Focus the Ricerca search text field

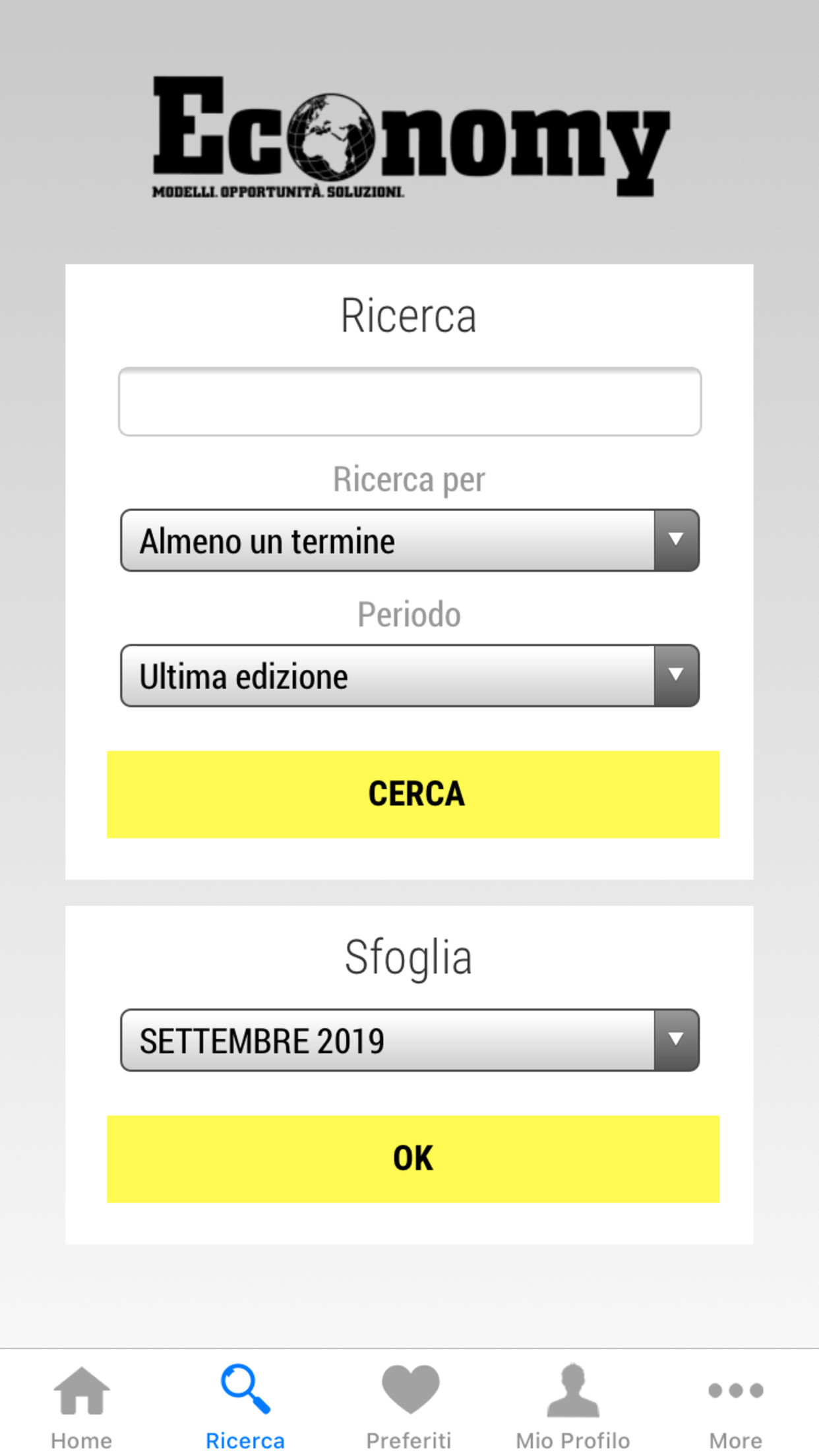[409, 402]
